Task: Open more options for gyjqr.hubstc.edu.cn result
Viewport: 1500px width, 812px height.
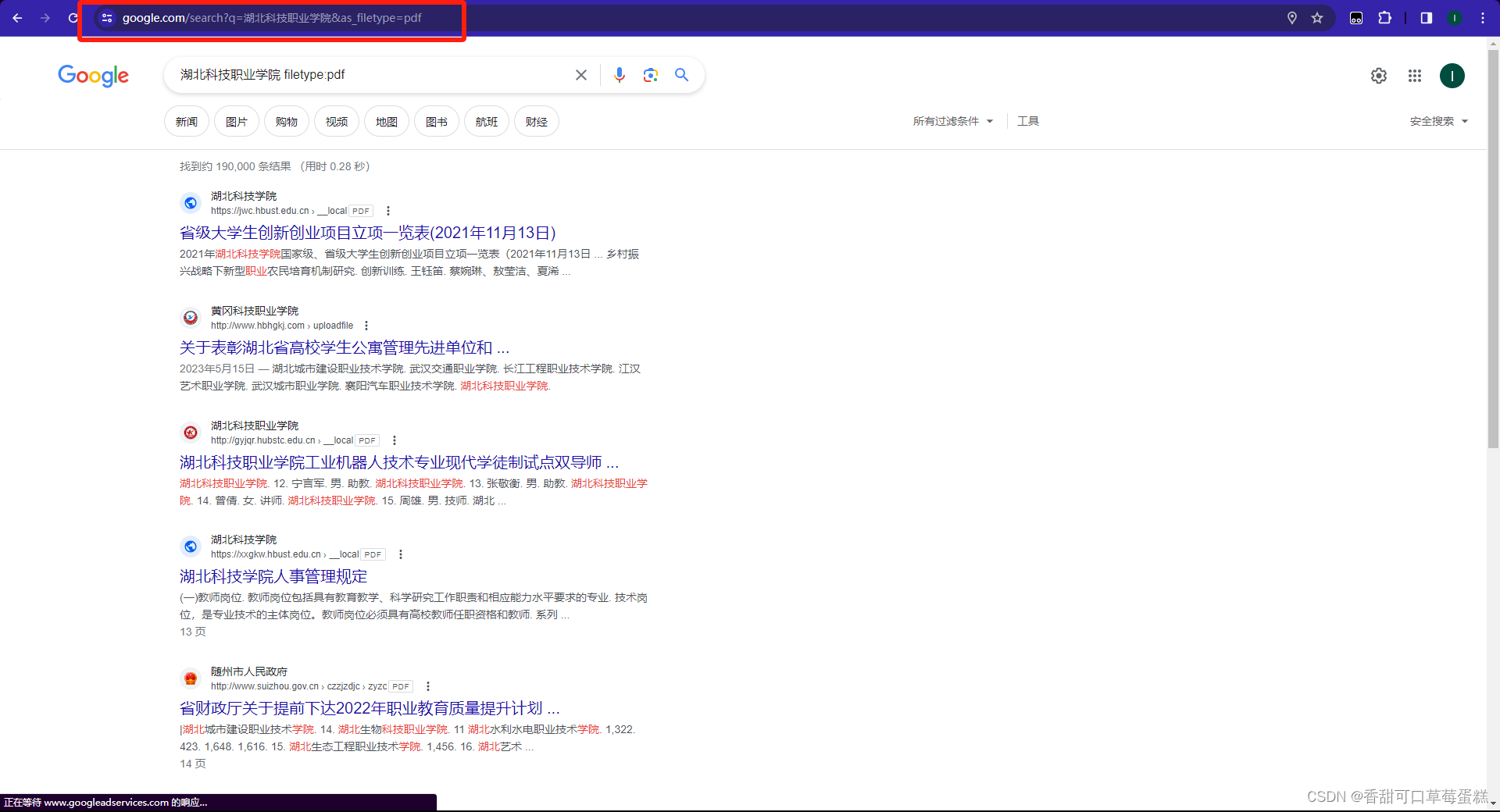Action: [395, 440]
